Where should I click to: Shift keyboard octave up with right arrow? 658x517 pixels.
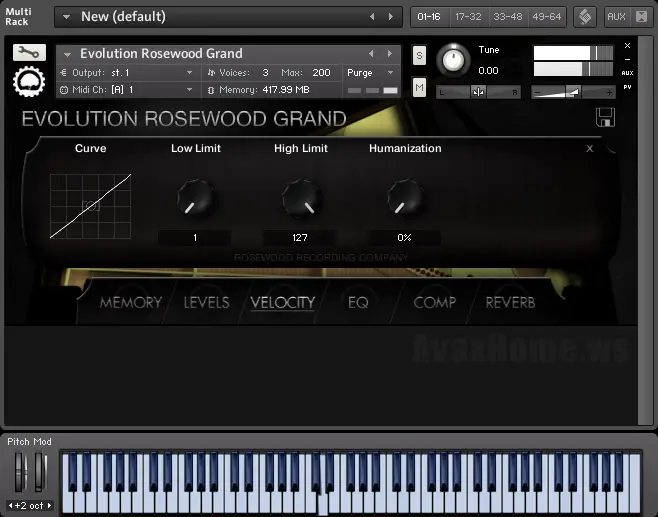coord(49,505)
